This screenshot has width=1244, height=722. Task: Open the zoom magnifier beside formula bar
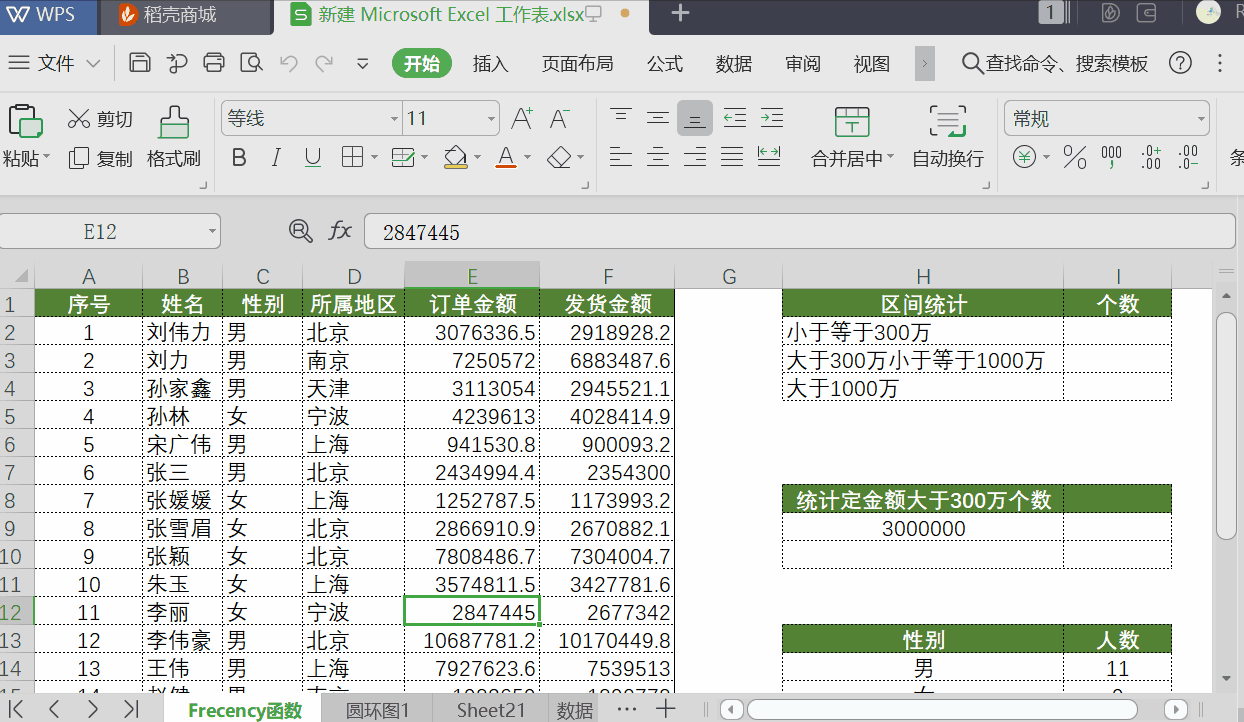[x=299, y=230]
